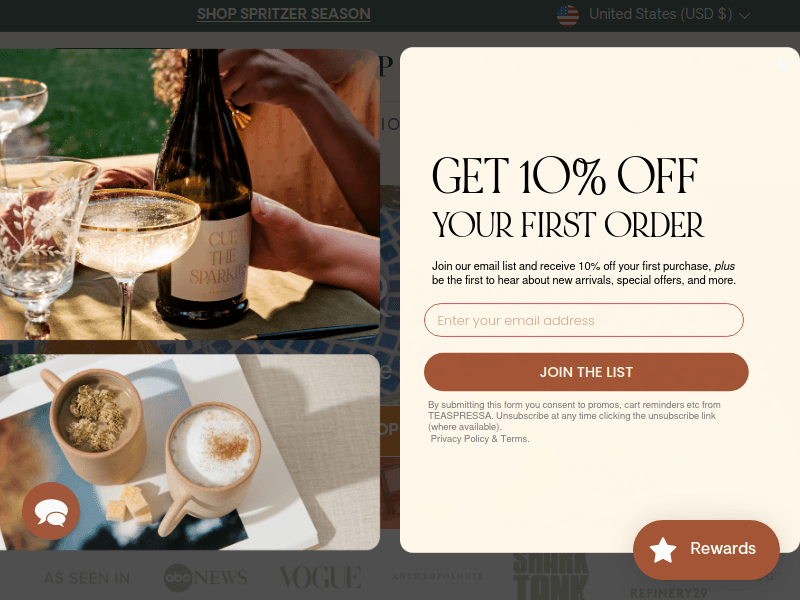Click the AS SEEN IN label
The width and height of the screenshot is (800, 600).
click(87, 578)
